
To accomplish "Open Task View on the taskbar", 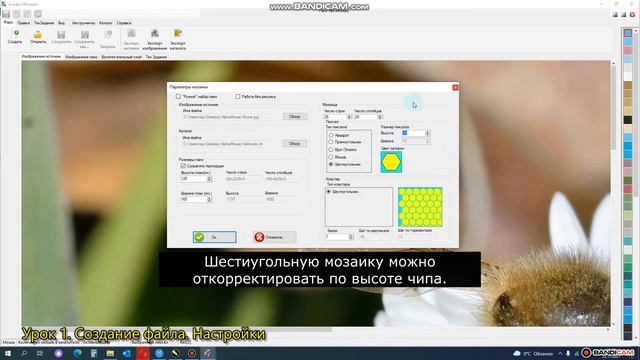I will [40, 353].
